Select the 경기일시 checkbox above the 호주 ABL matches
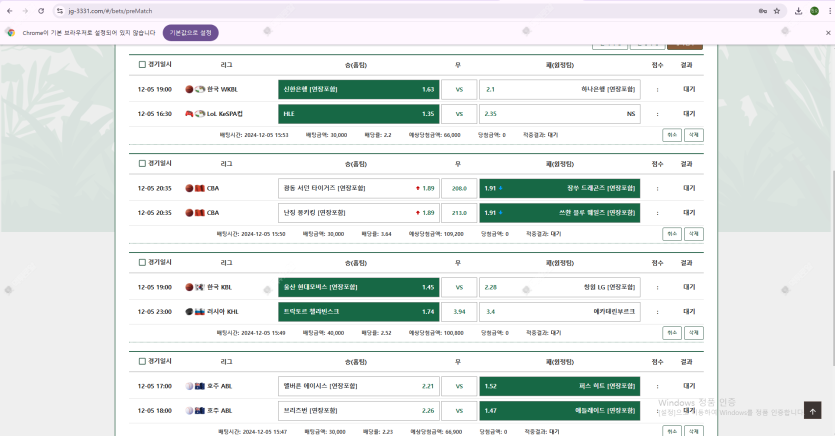Screen dimensions: 835x436 142,360
